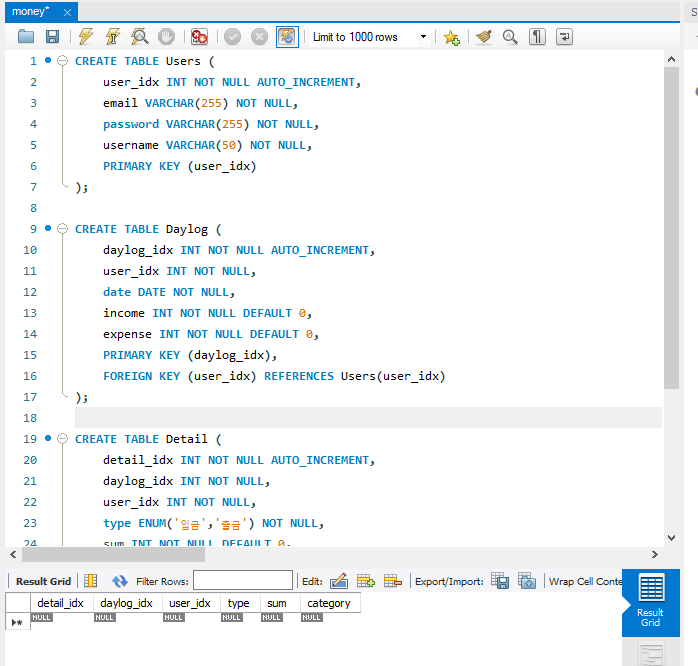Open the Limit to 1000 rows dropdown
The width and height of the screenshot is (698, 666).
click(368, 37)
